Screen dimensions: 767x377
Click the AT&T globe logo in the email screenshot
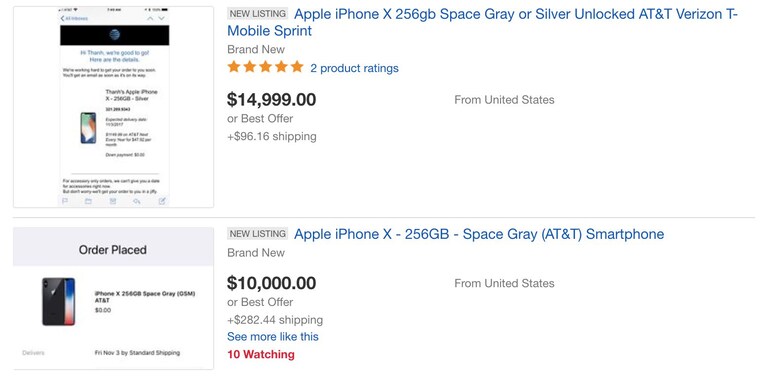114,35
